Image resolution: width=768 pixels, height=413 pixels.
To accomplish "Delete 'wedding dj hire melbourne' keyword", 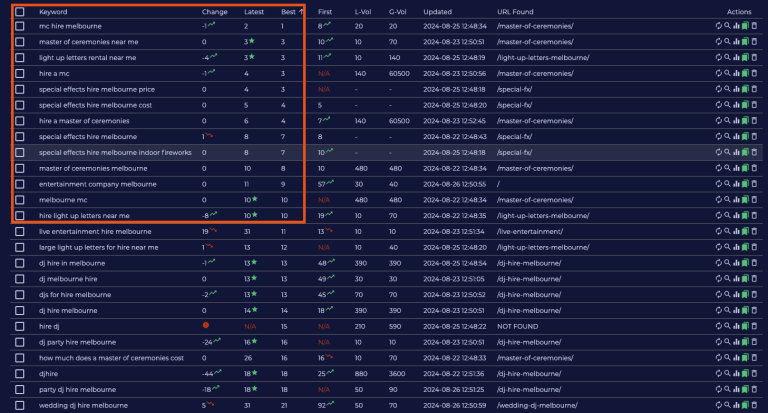I will tap(754, 405).
